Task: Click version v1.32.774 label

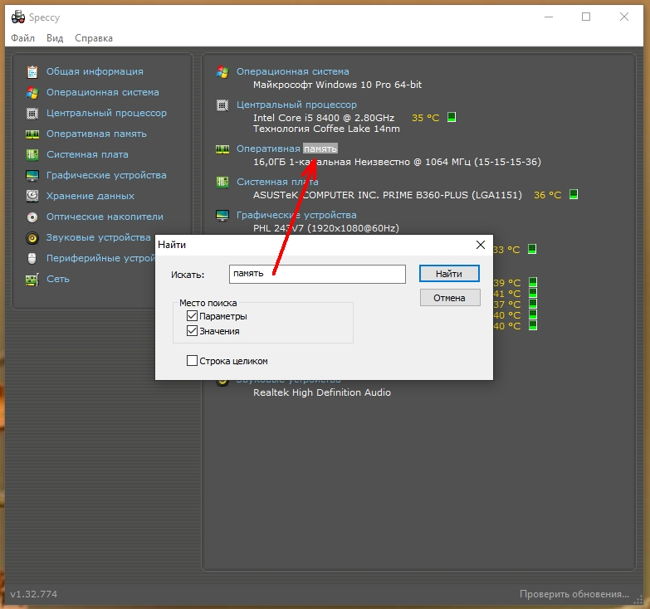Action: pos(34,594)
